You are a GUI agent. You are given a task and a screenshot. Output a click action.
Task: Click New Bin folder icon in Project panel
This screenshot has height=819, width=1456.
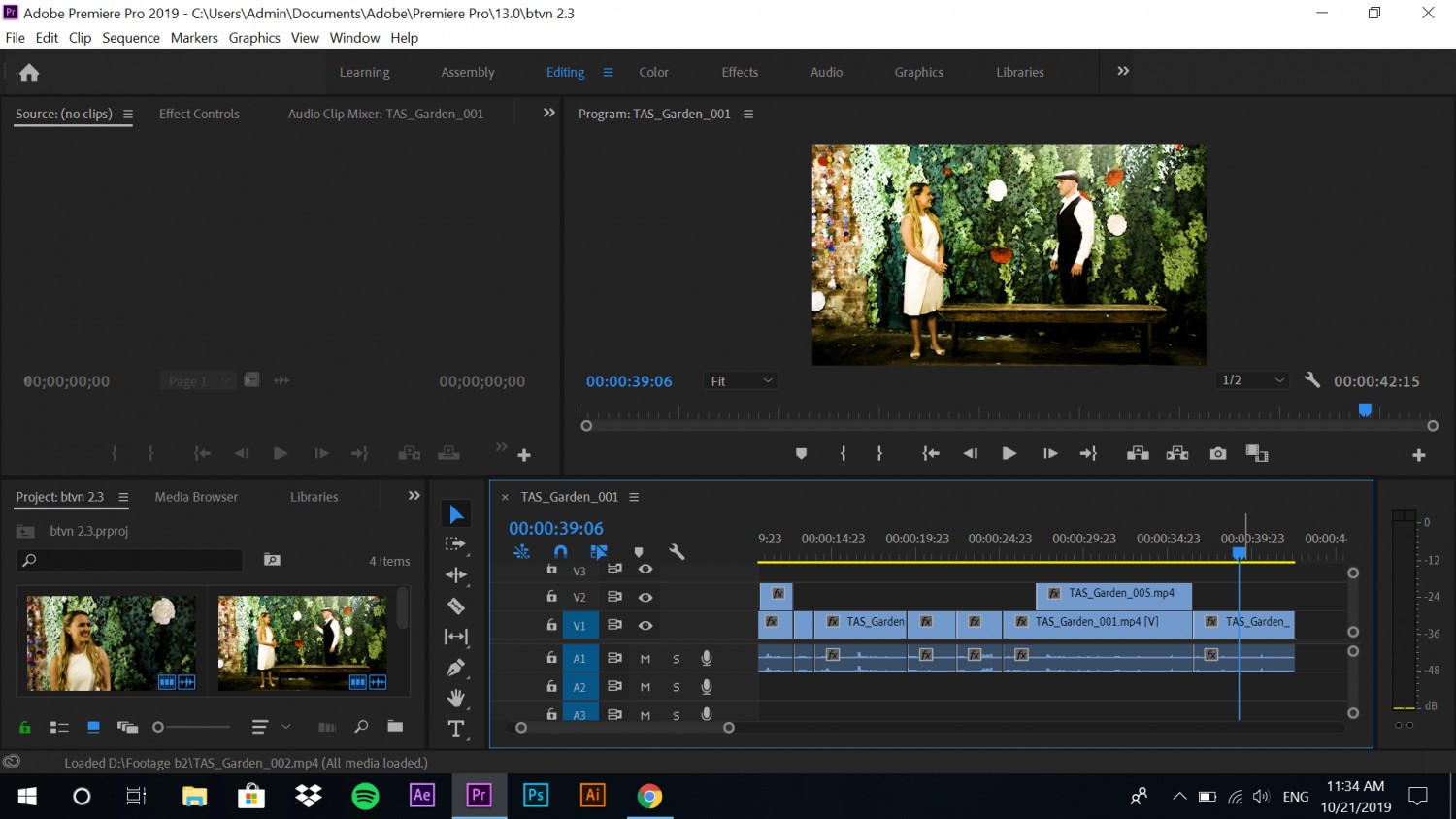coord(395,726)
